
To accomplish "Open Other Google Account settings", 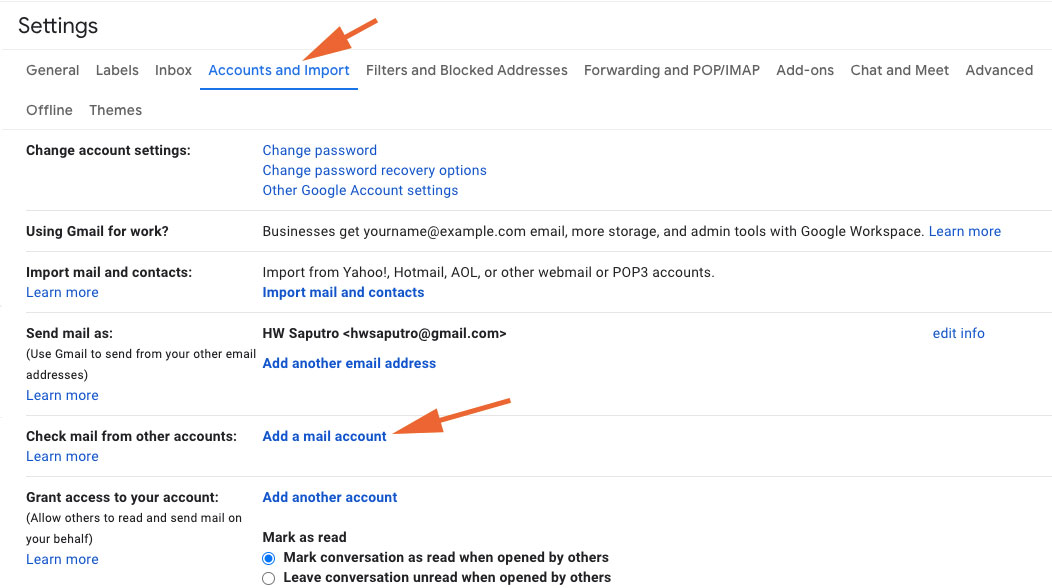I will [x=360, y=190].
